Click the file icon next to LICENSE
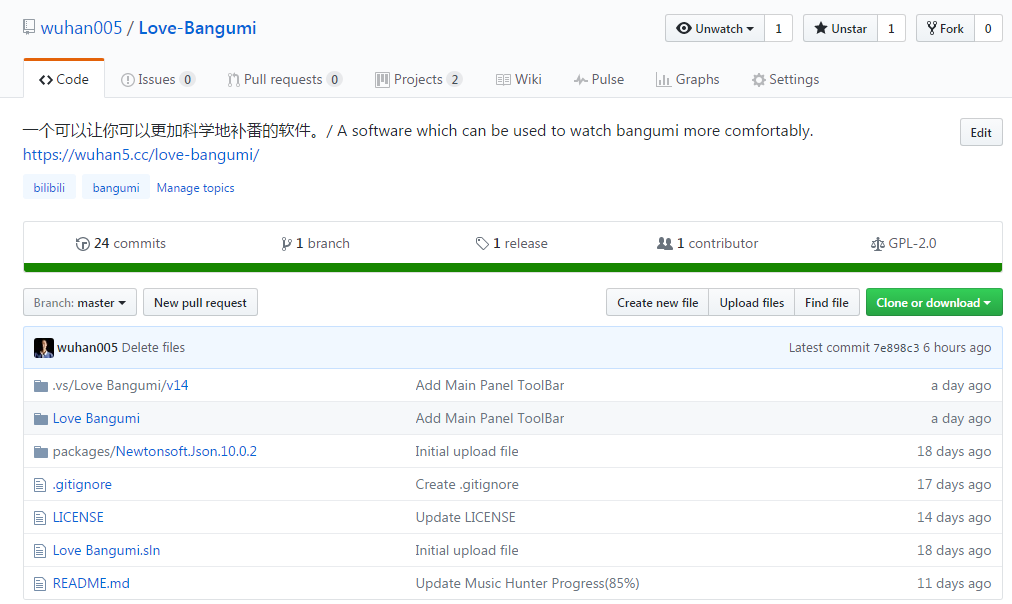1012x604 pixels. pyautogui.click(x=40, y=518)
